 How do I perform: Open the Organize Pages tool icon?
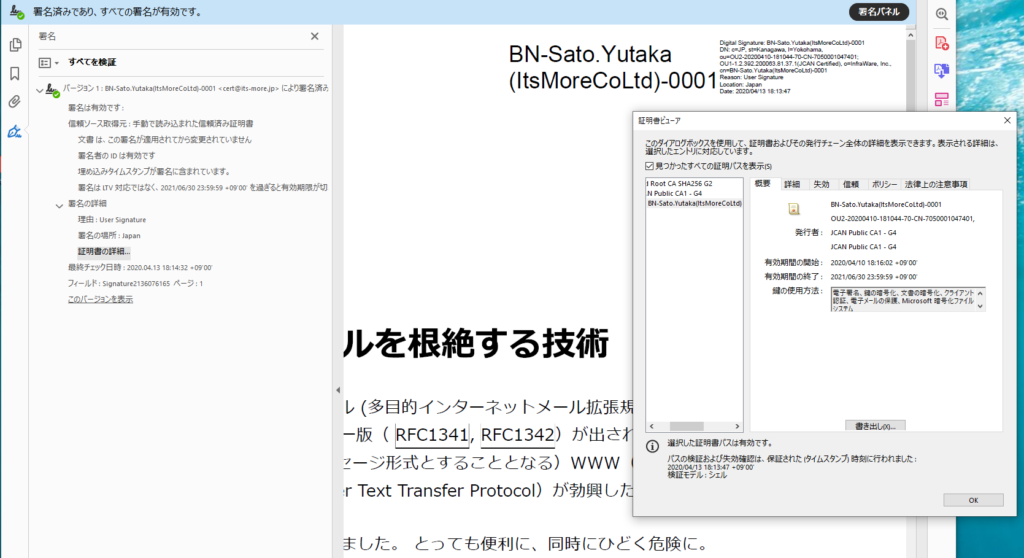941,99
